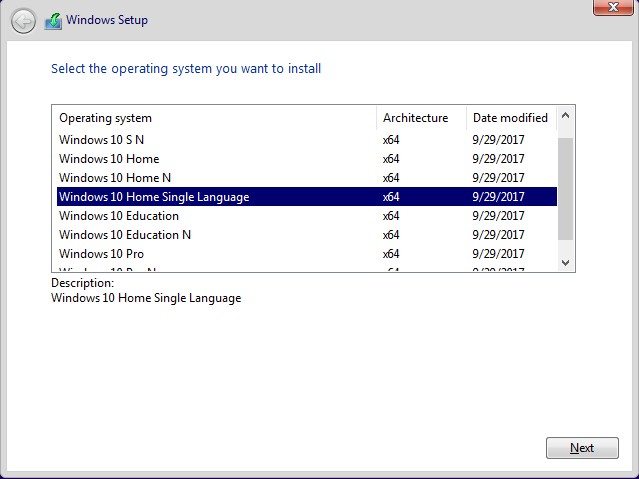The image size is (639, 479).
Task: Select Windows 10 Education N
Action: click(307, 235)
